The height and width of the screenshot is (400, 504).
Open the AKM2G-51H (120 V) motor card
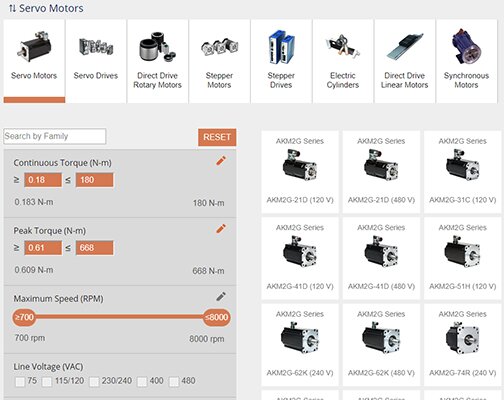pos(463,258)
